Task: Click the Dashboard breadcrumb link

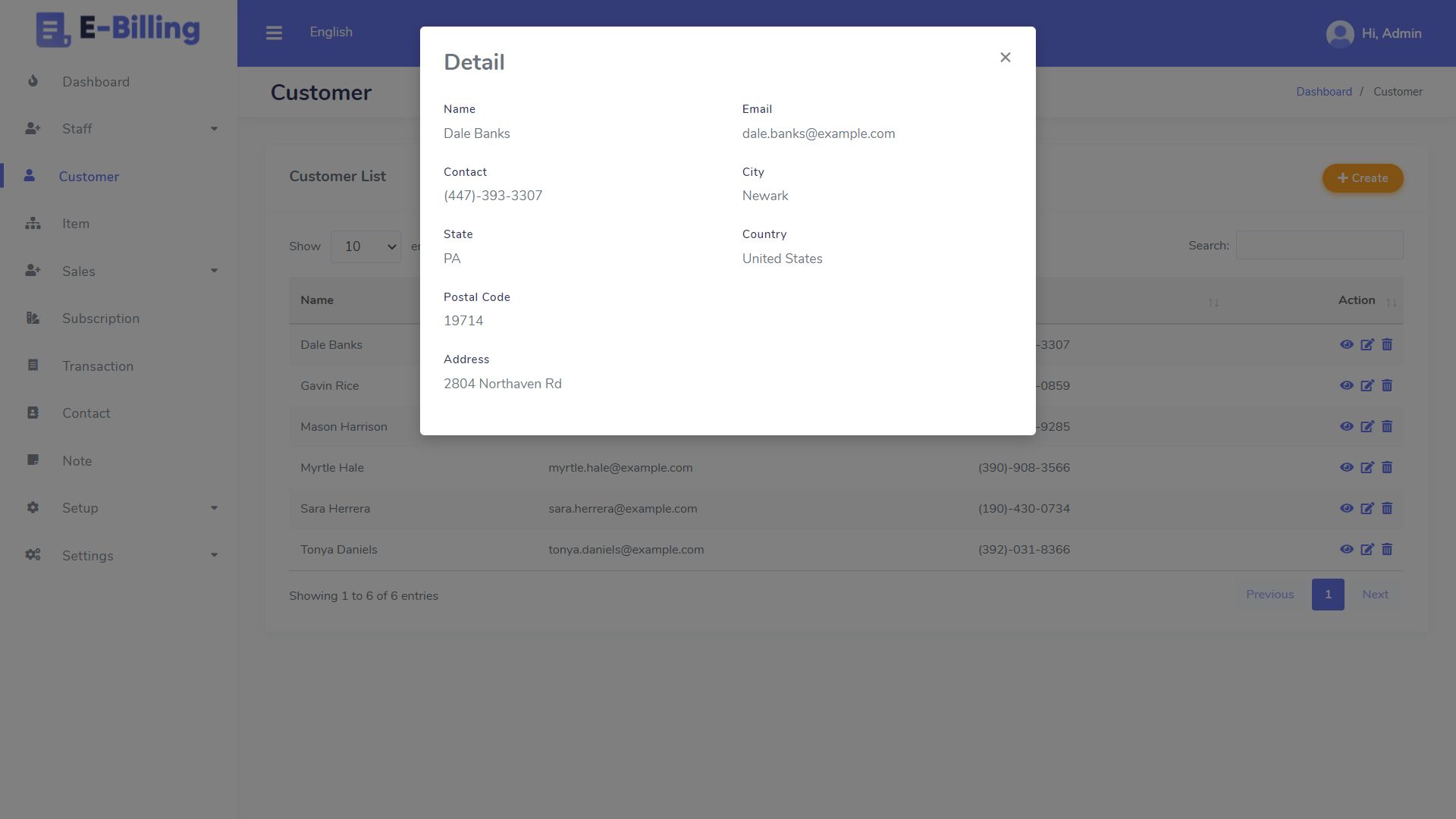Action: pos(1323,92)
